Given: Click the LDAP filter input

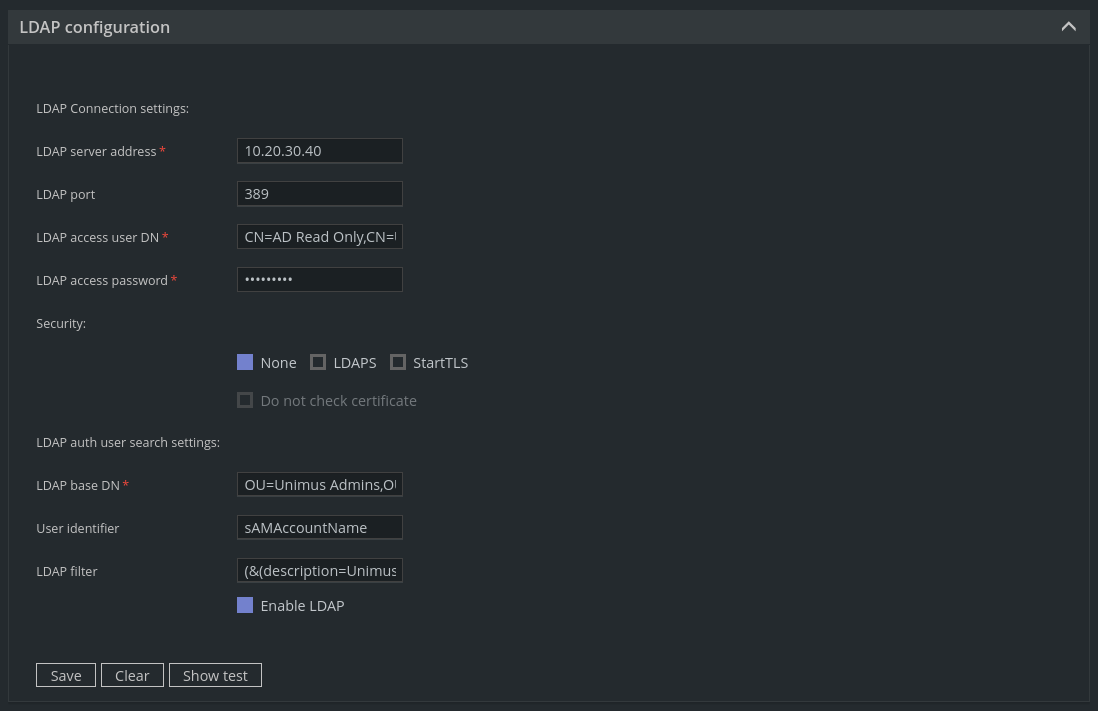Looking at the screenshot, I should [319, 570].
